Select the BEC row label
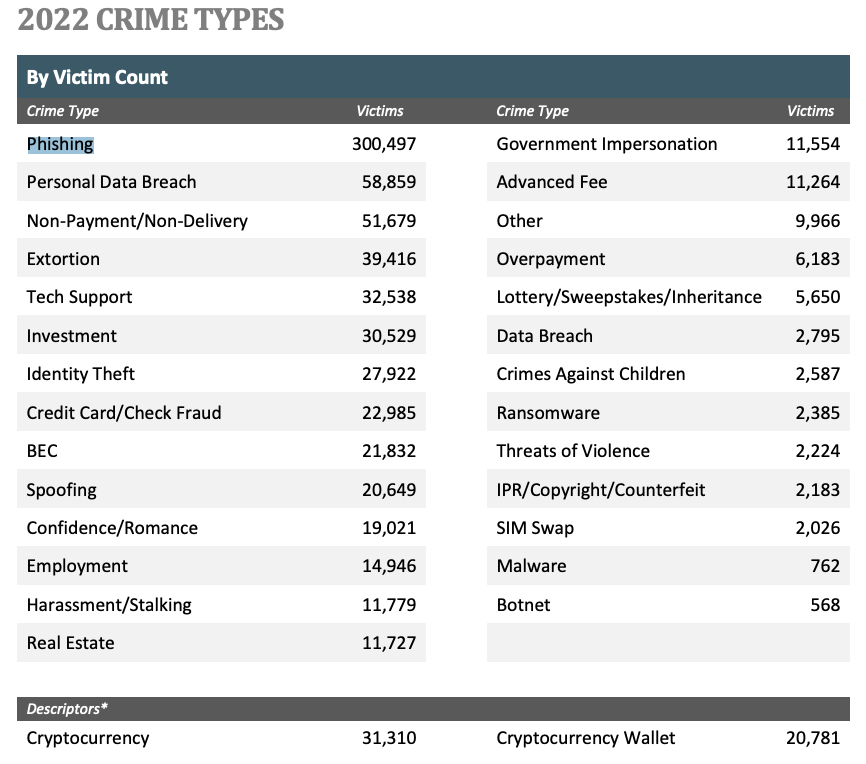Screen dimensions: 866x764 coord(42,451)
